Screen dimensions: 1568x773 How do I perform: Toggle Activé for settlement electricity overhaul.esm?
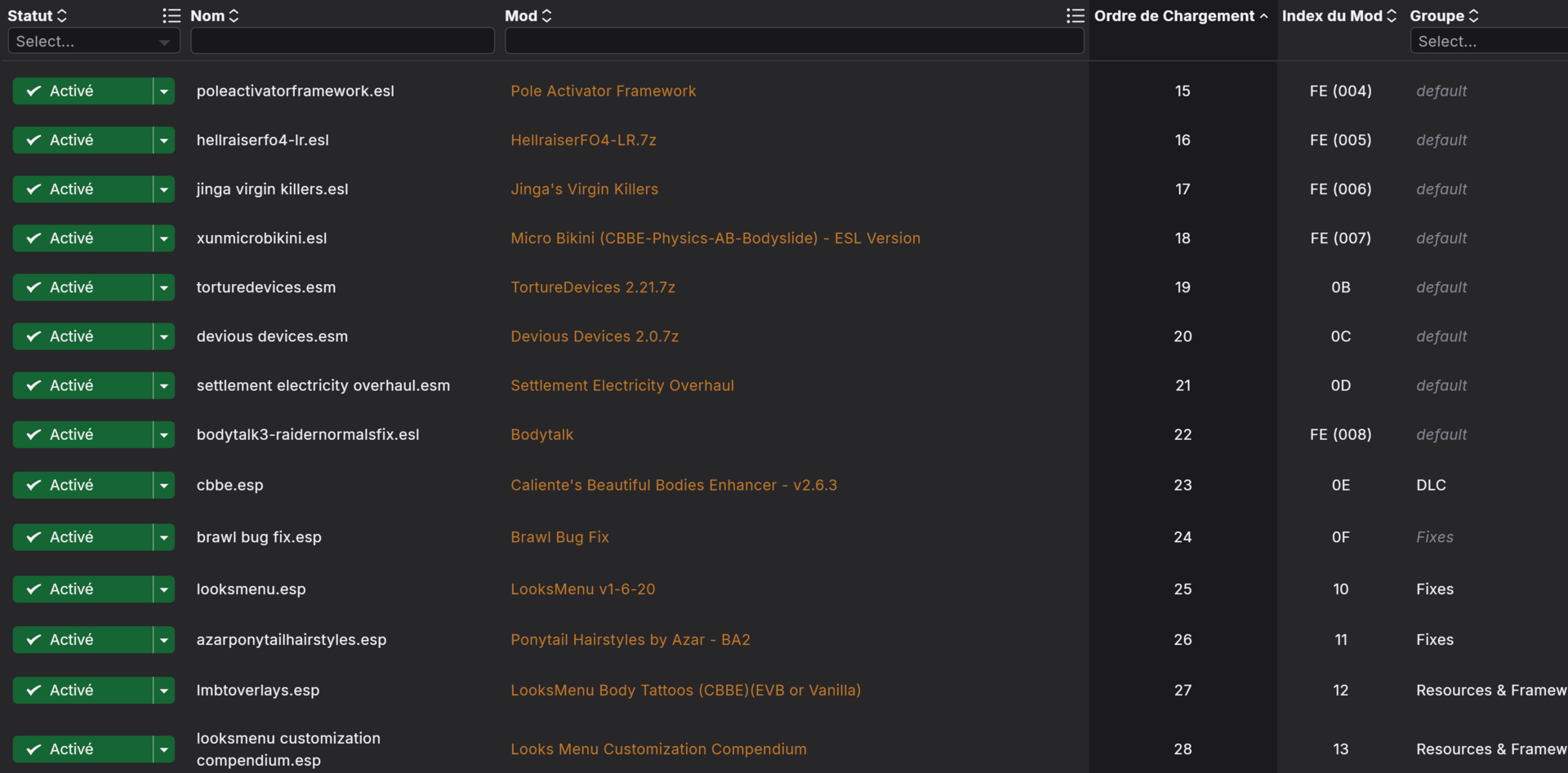tap(82, 384)
